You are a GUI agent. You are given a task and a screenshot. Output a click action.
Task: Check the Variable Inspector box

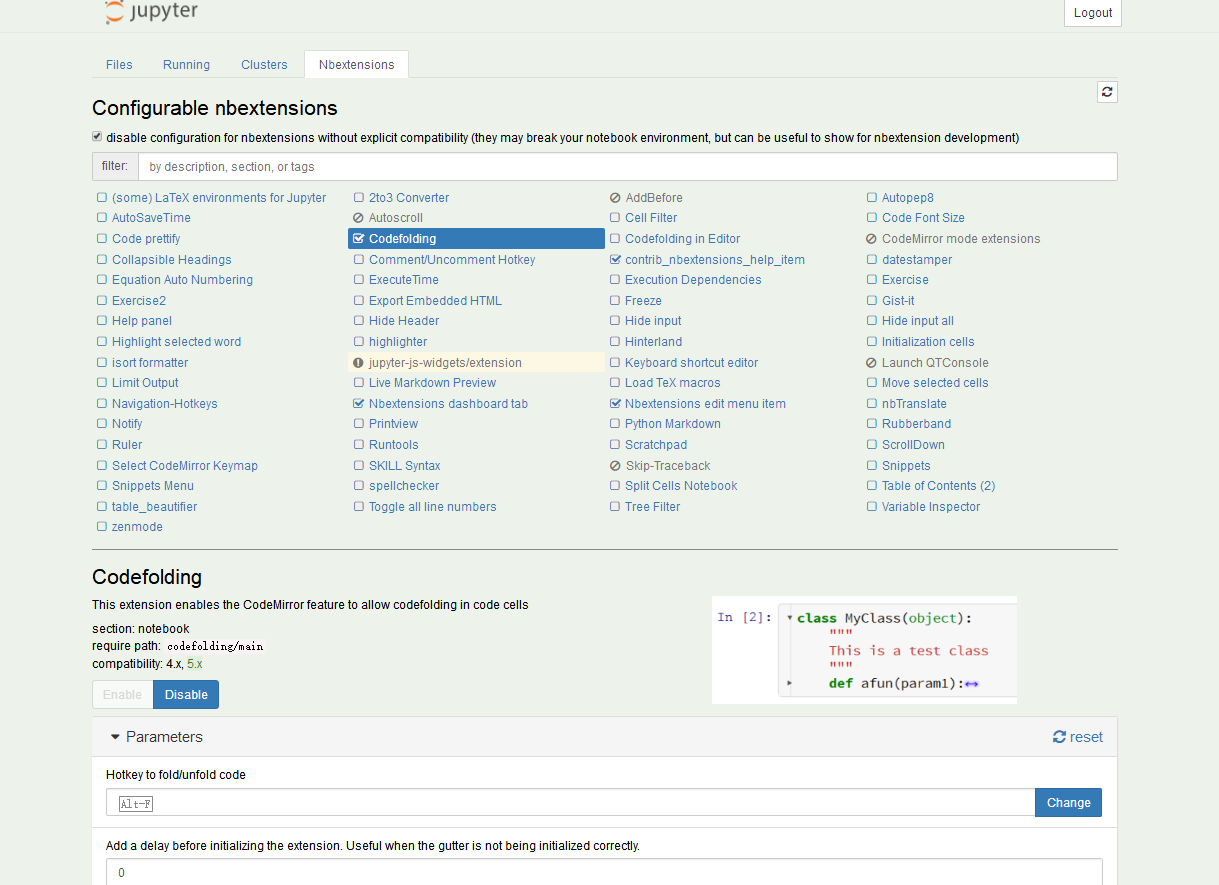click(872, 507)
